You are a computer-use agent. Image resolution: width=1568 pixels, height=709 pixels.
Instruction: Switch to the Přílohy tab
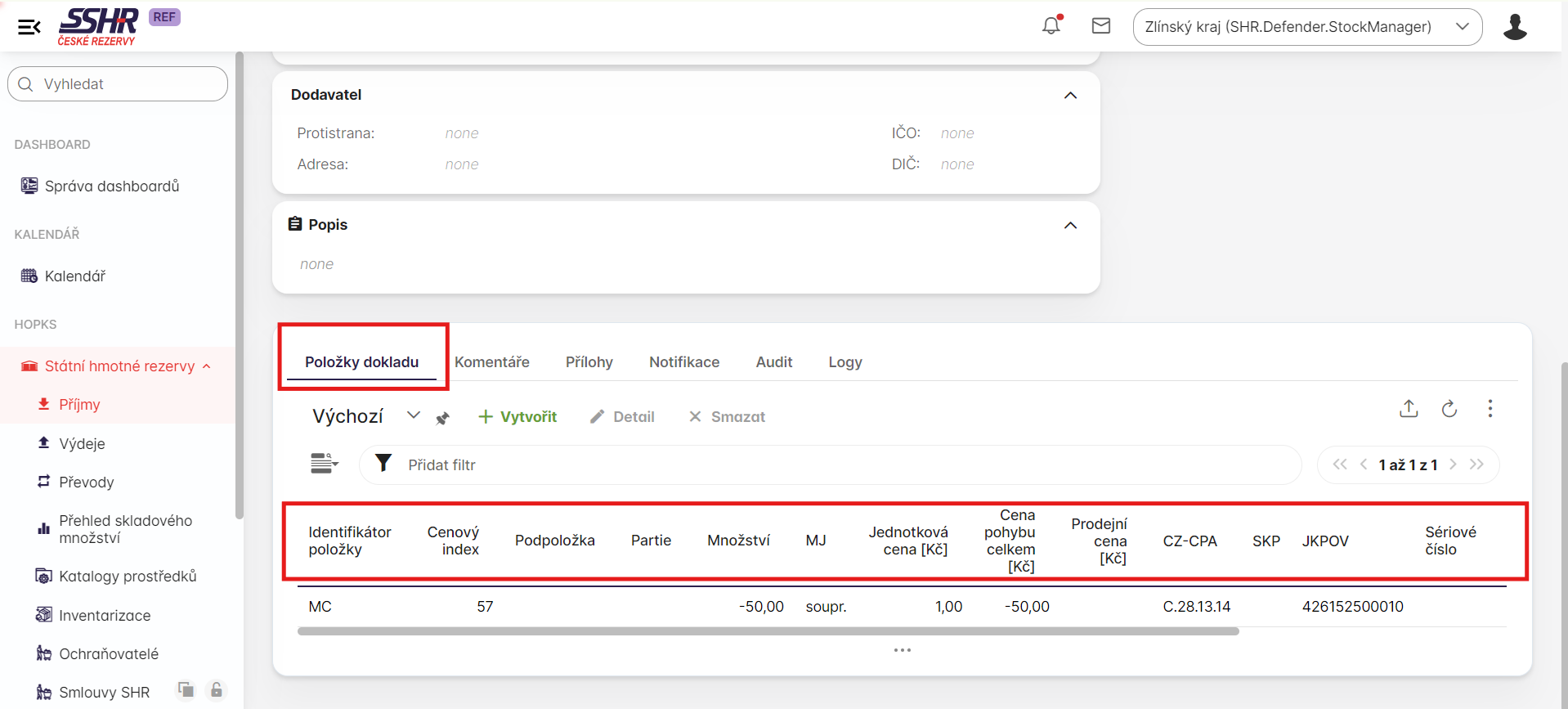[x=589, y=362]
